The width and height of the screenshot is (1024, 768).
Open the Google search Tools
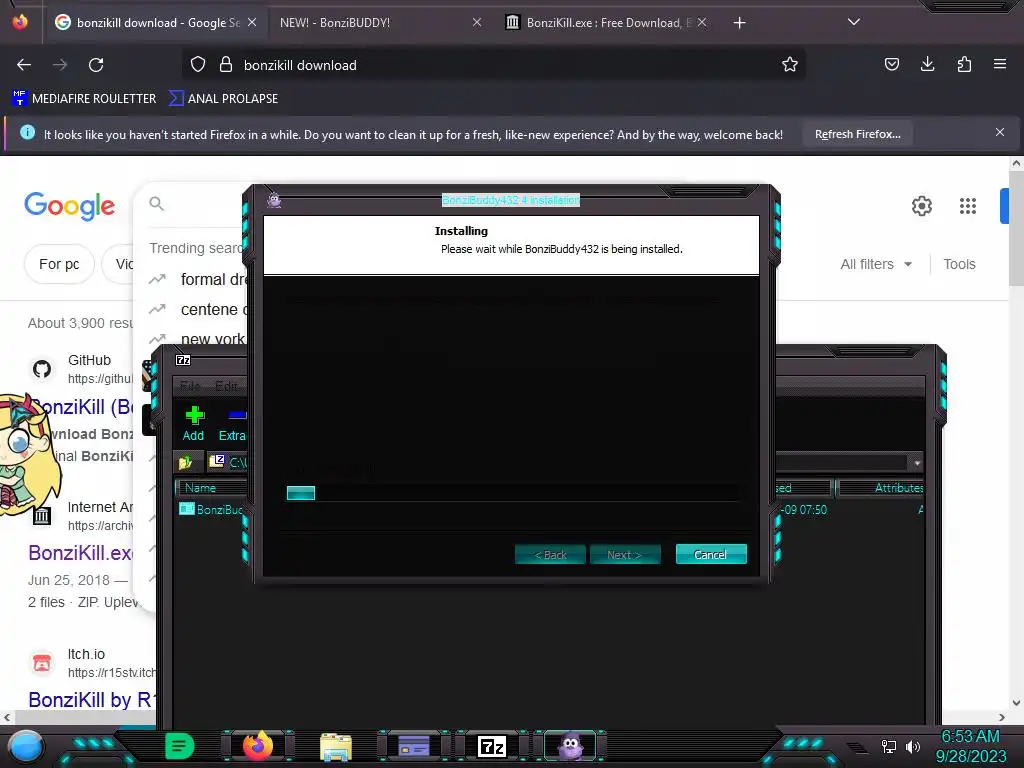click(959, 264)
